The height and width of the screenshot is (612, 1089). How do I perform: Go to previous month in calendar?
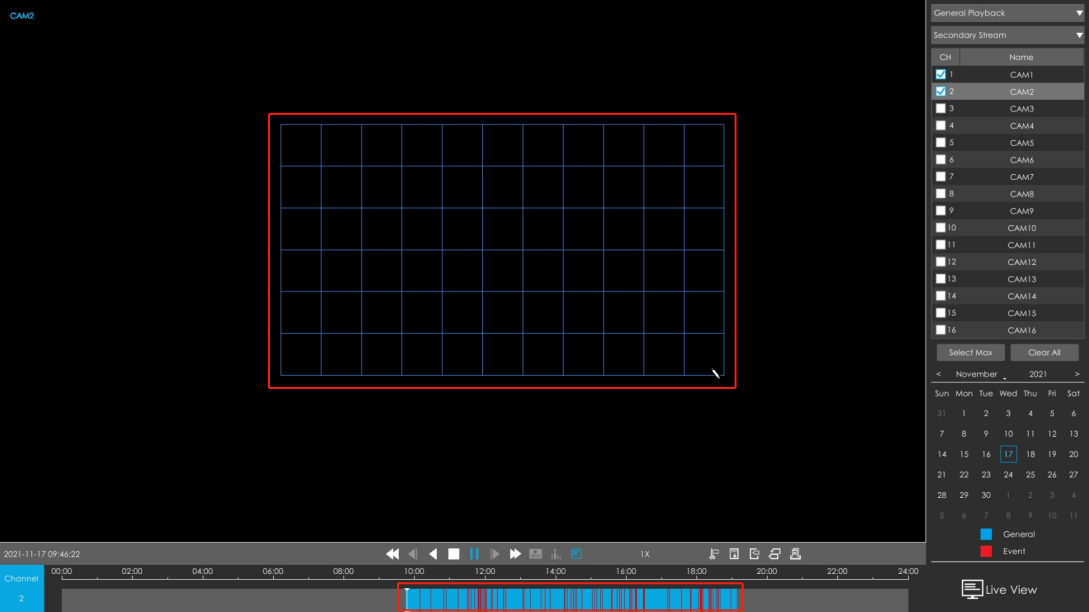click(938, 374)
